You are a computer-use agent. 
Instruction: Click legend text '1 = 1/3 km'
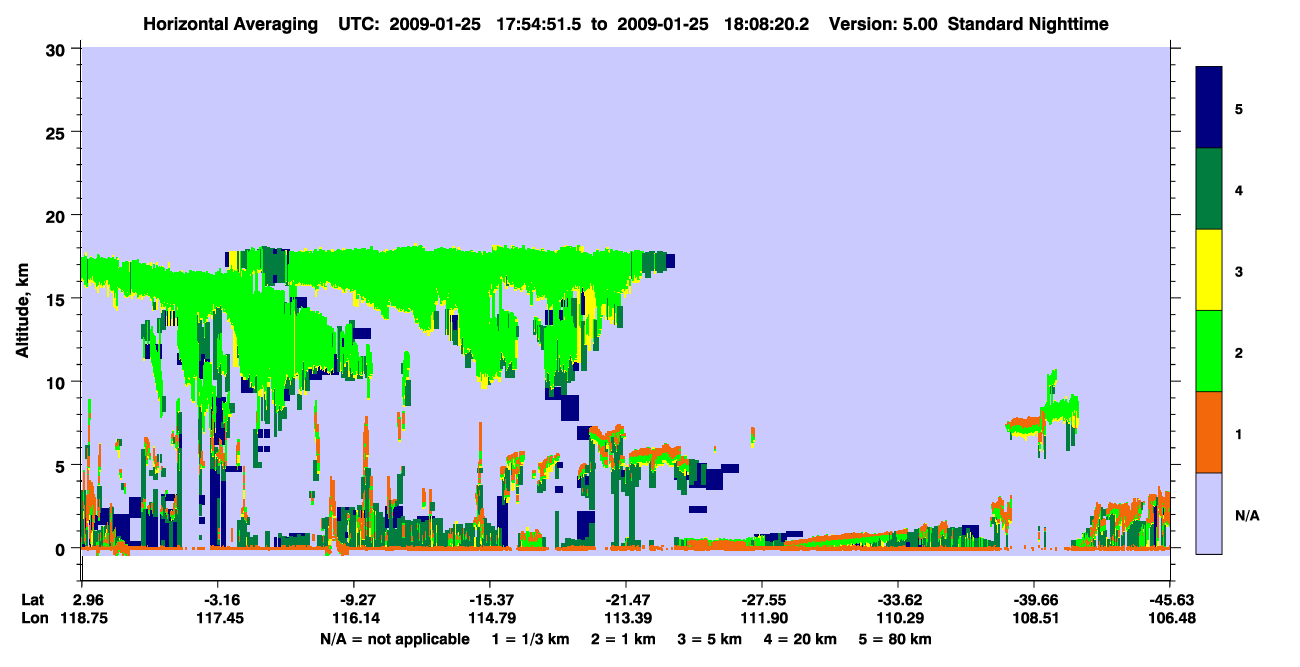[529, 639]
